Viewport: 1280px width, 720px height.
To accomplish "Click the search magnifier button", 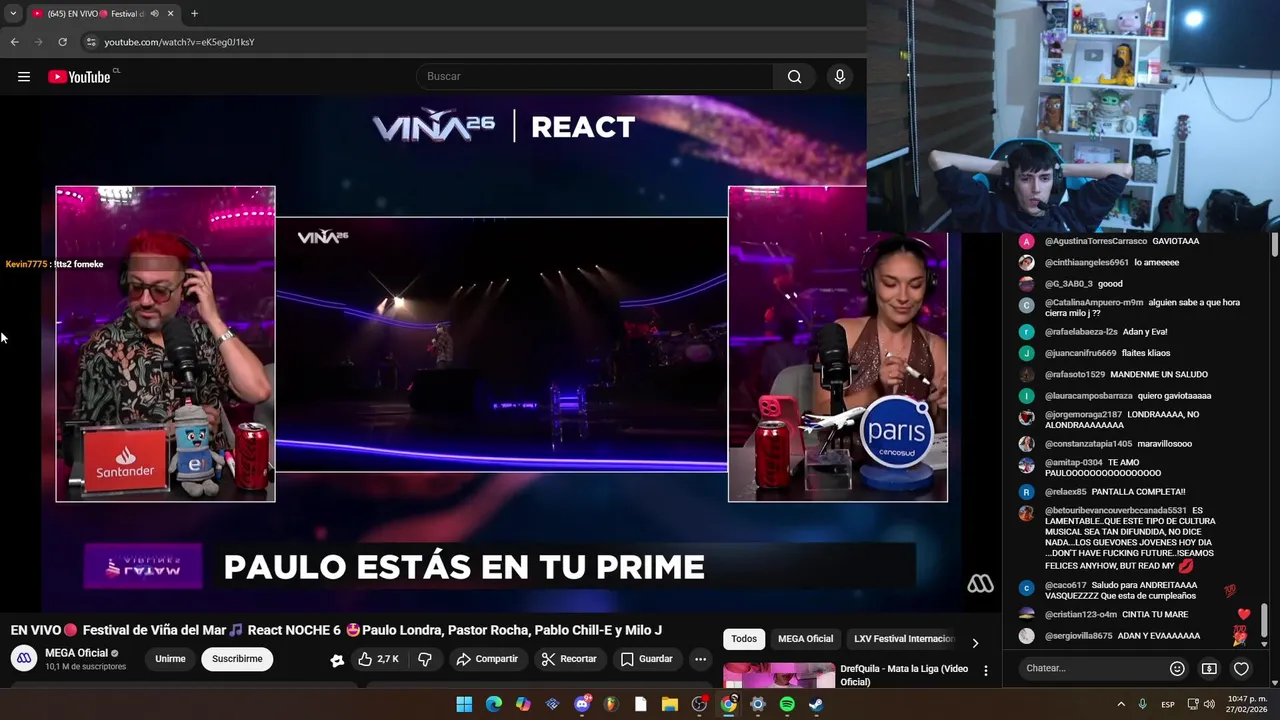I will tap(794, 77).
